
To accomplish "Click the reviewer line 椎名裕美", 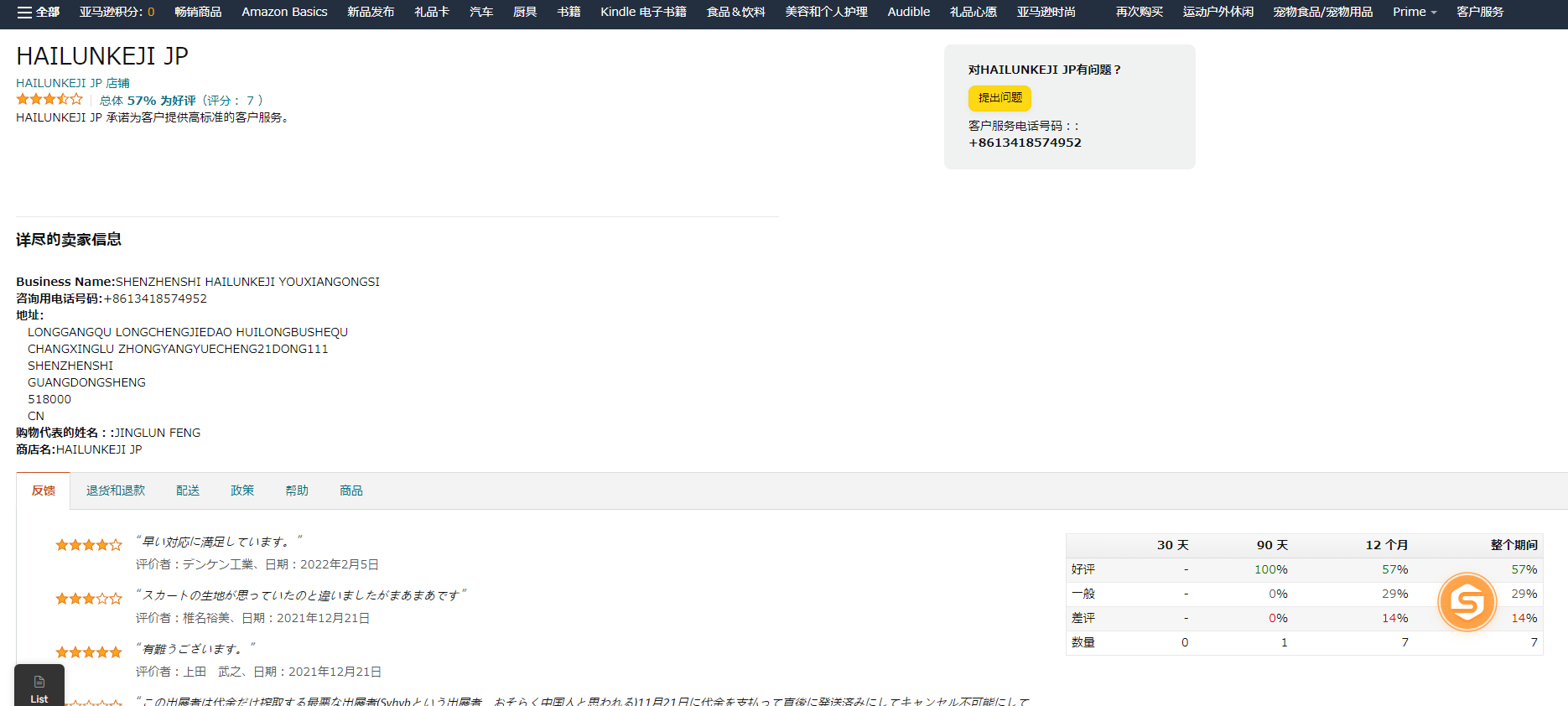I will [x=252, y=618].
